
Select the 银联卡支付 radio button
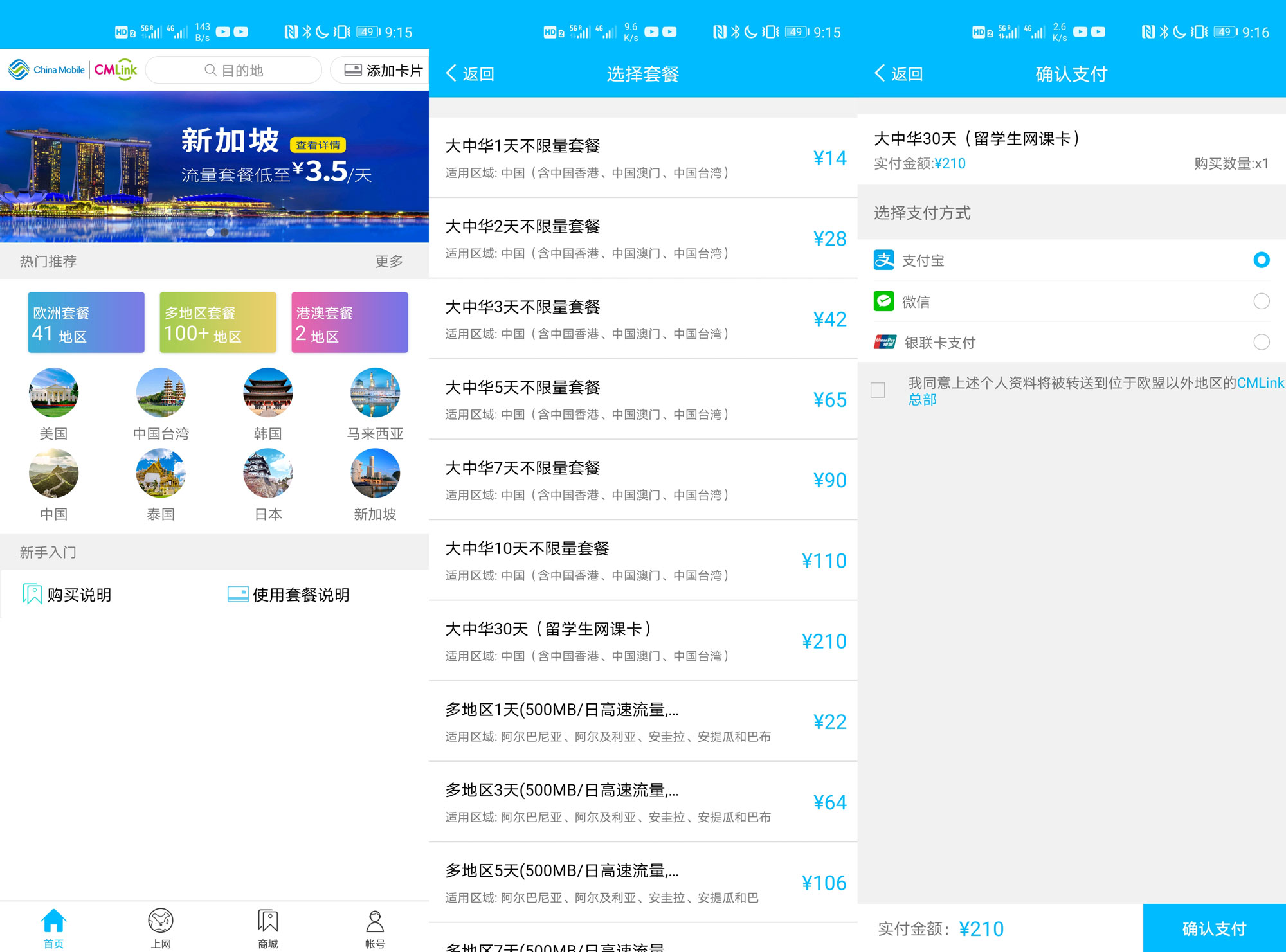1261,342
